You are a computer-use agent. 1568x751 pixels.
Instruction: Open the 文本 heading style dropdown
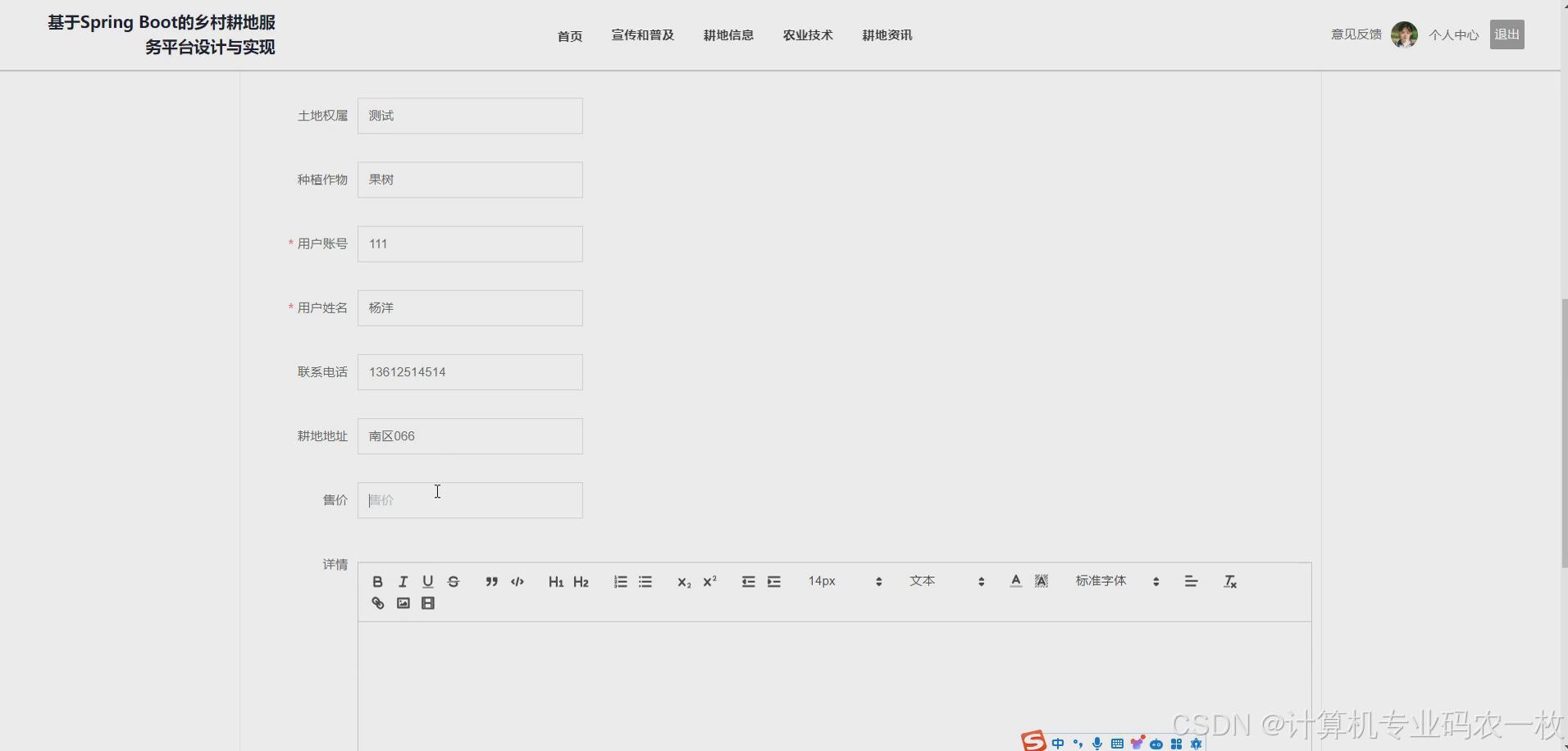point(946,581)
